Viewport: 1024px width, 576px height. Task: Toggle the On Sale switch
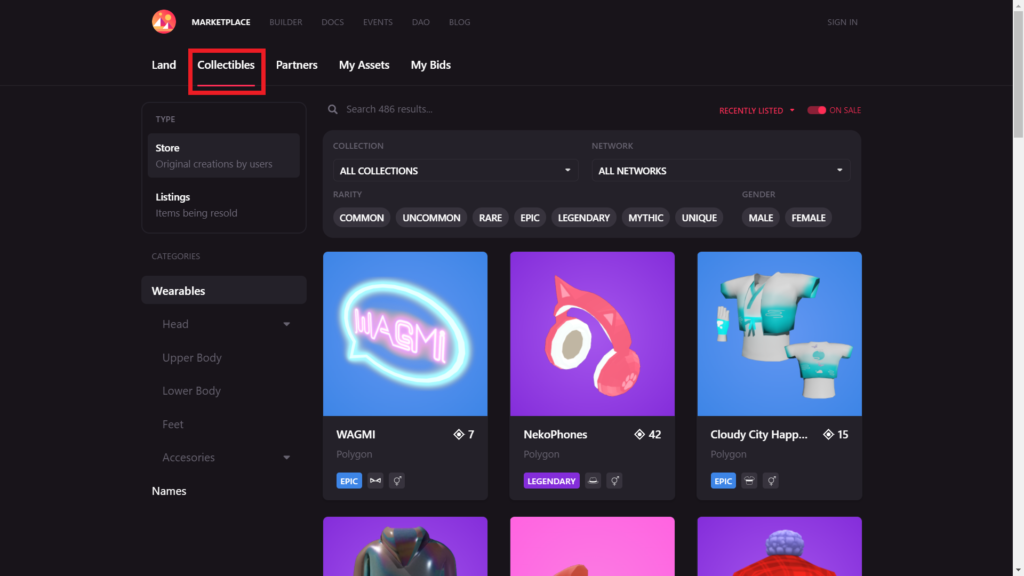[816, 110]
